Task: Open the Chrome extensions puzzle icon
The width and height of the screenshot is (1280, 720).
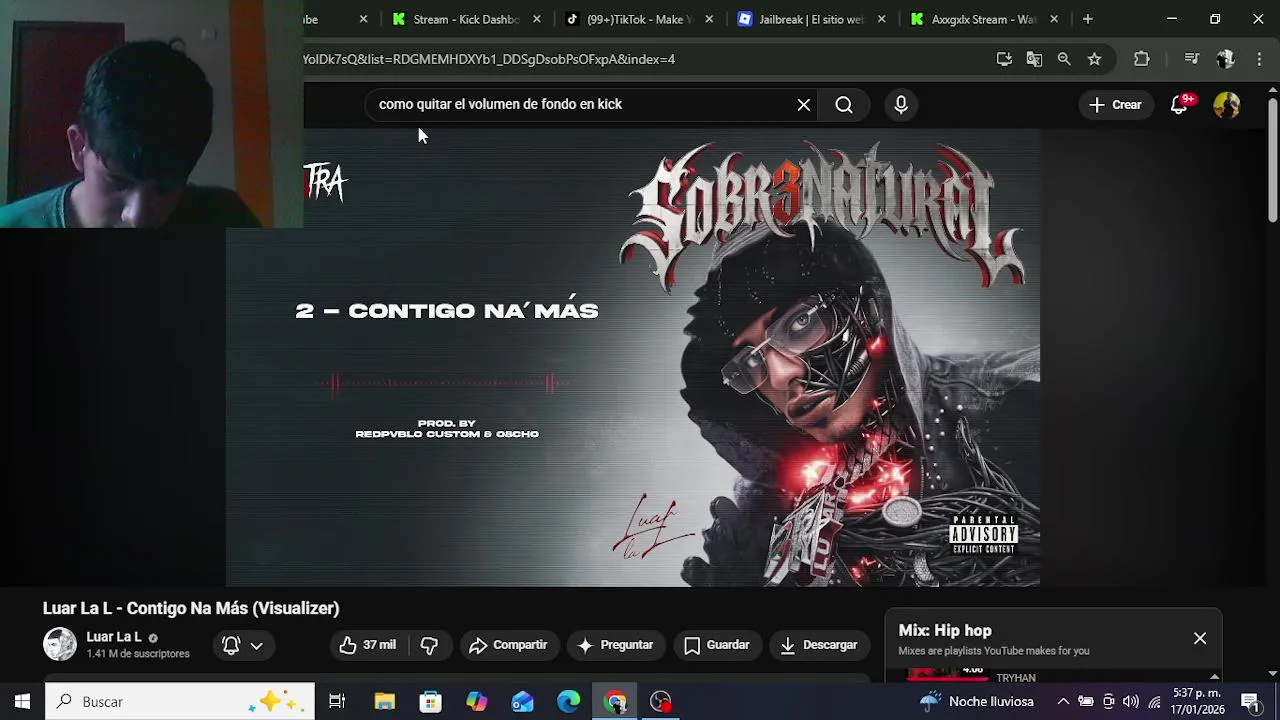Action: click(1142, 59)
